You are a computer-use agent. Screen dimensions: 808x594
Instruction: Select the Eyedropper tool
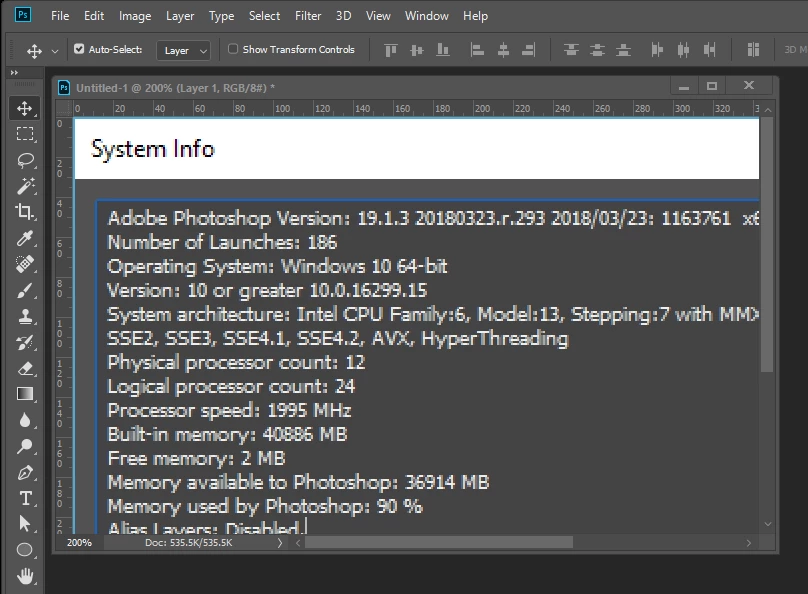pos(24,238)
